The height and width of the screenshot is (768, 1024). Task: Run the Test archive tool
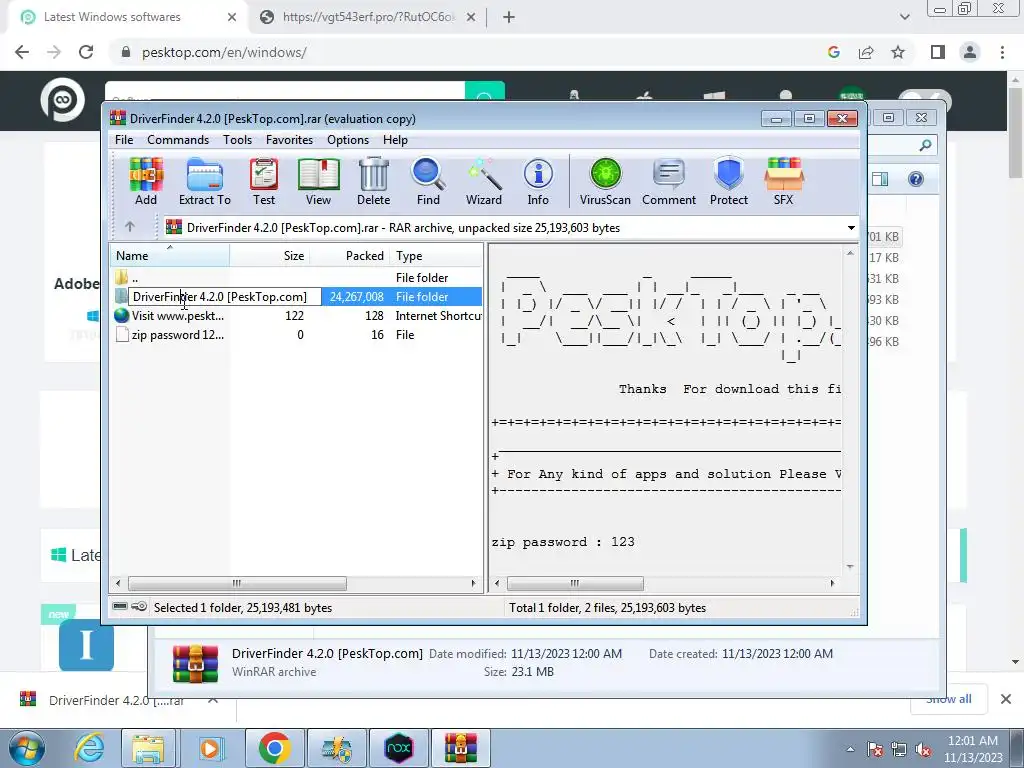click(264, 182)
